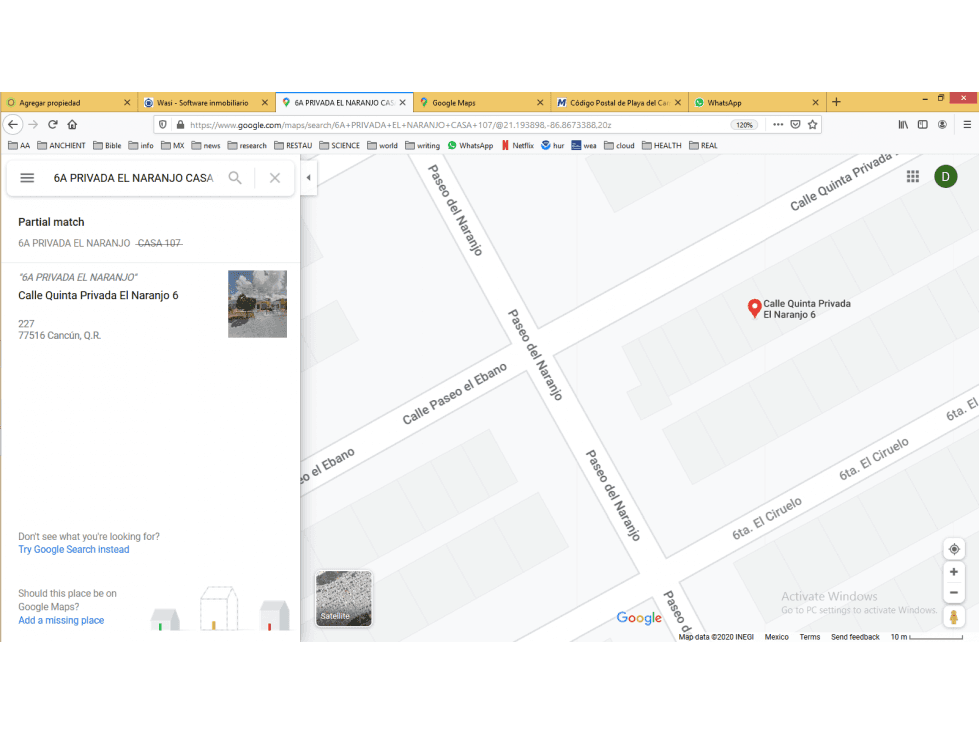Select the Street View pegman
This screenshot has width=979, height=734.
[953, 617]
